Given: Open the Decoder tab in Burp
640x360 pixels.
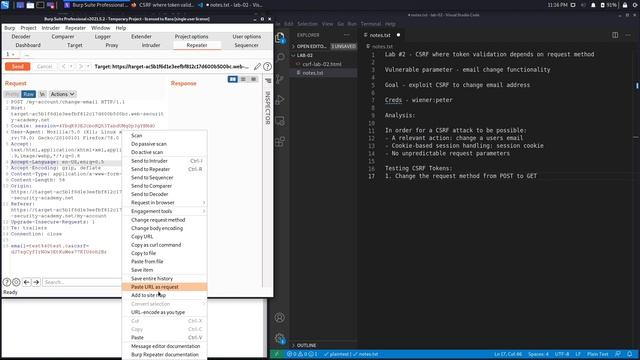Looking at the screenshot, I should pyautogui.click(x=21, y=37).
